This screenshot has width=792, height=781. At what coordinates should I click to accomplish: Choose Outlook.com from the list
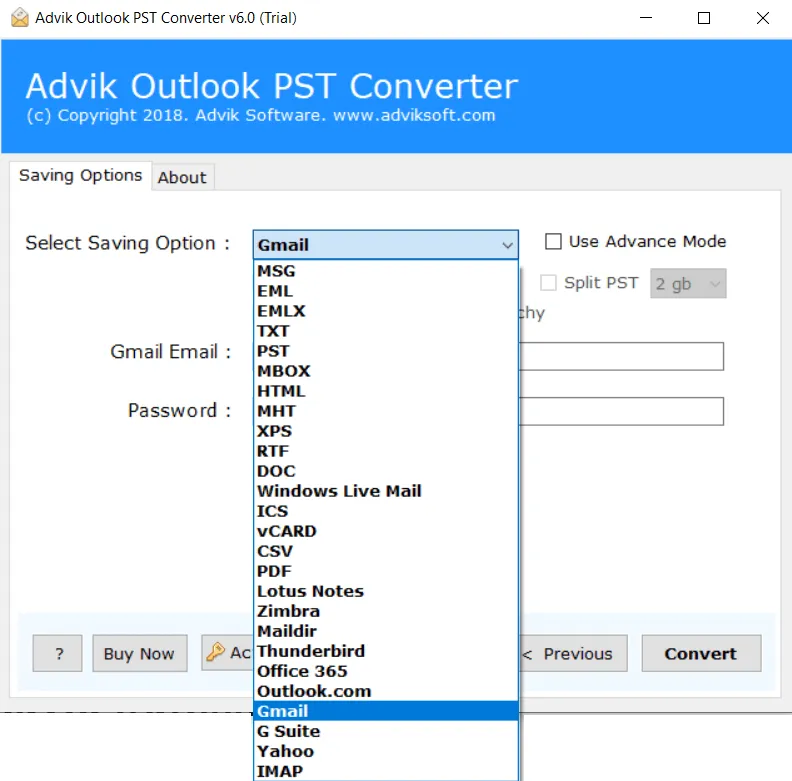tap(386, 691)
